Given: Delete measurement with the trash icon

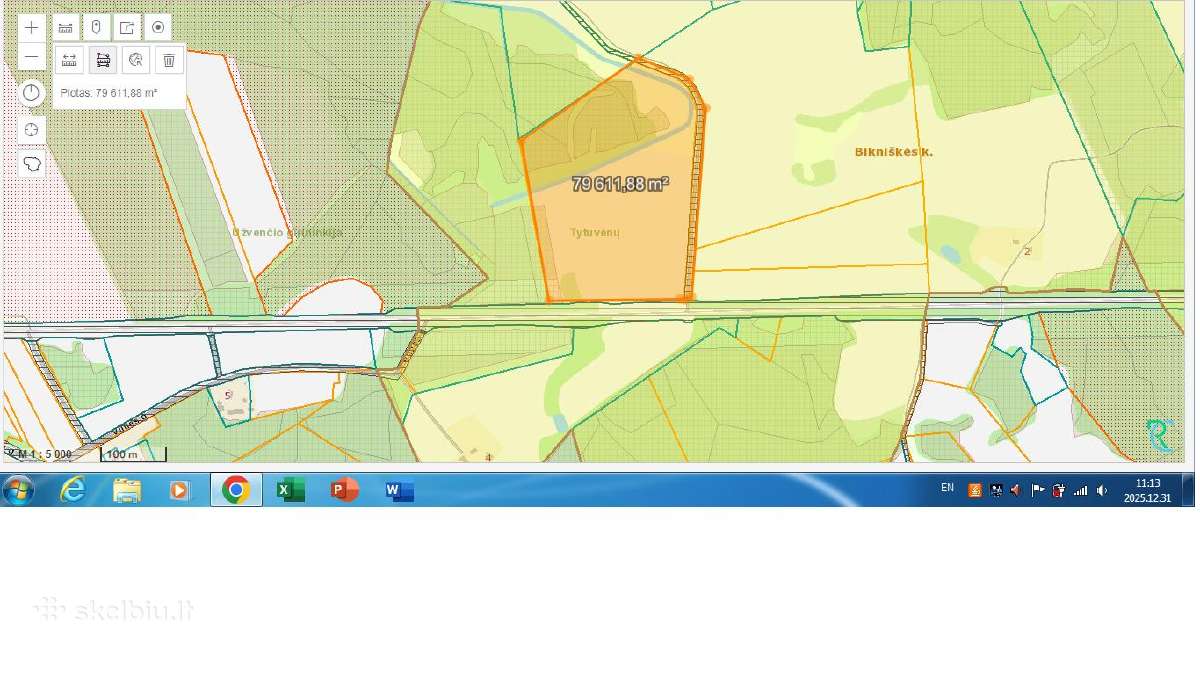Looking at the screenshot, I should click(x=169, y=60).
